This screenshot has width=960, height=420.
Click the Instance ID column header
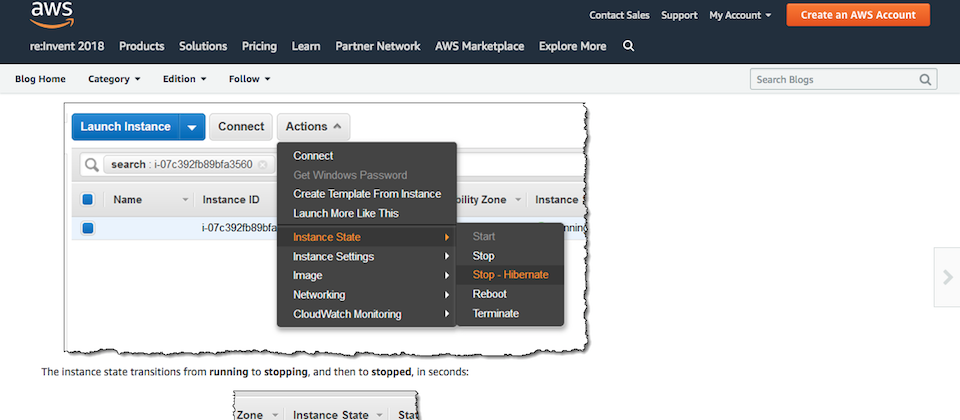click(231, 200)
